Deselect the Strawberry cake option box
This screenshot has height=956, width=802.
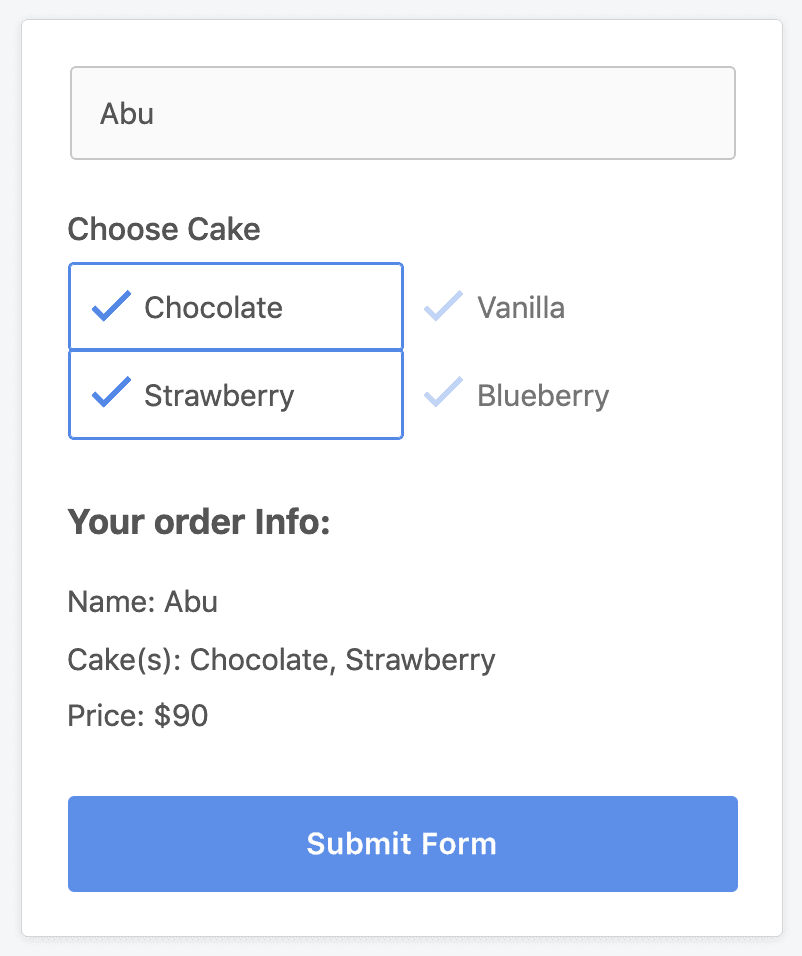point(236,394)
